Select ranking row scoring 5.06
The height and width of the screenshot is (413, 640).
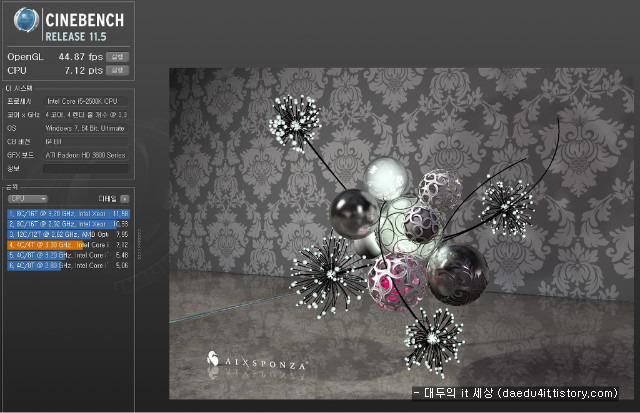69,265
